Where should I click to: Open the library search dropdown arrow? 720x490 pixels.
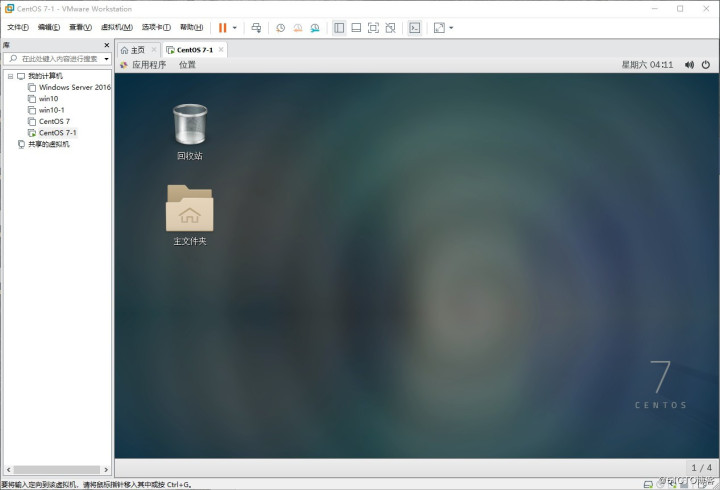click(107, 59)
